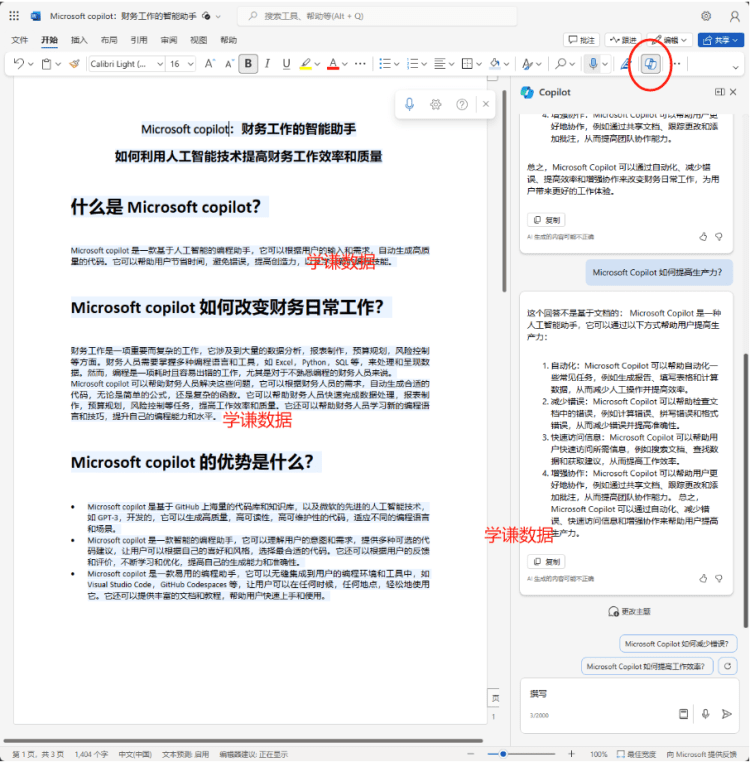Switch to the 引用 tab
This screenshot has height=762, width=750.
click(139, 40)
